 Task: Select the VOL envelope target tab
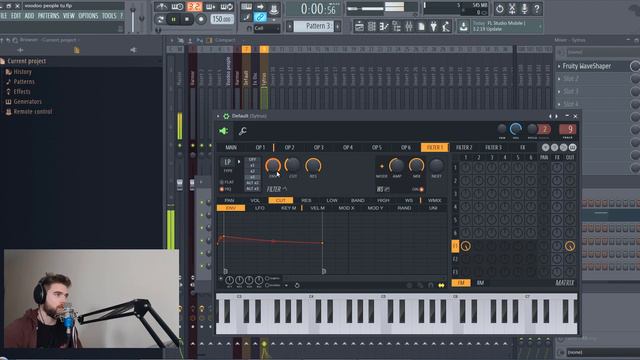(x=255, y=200)
